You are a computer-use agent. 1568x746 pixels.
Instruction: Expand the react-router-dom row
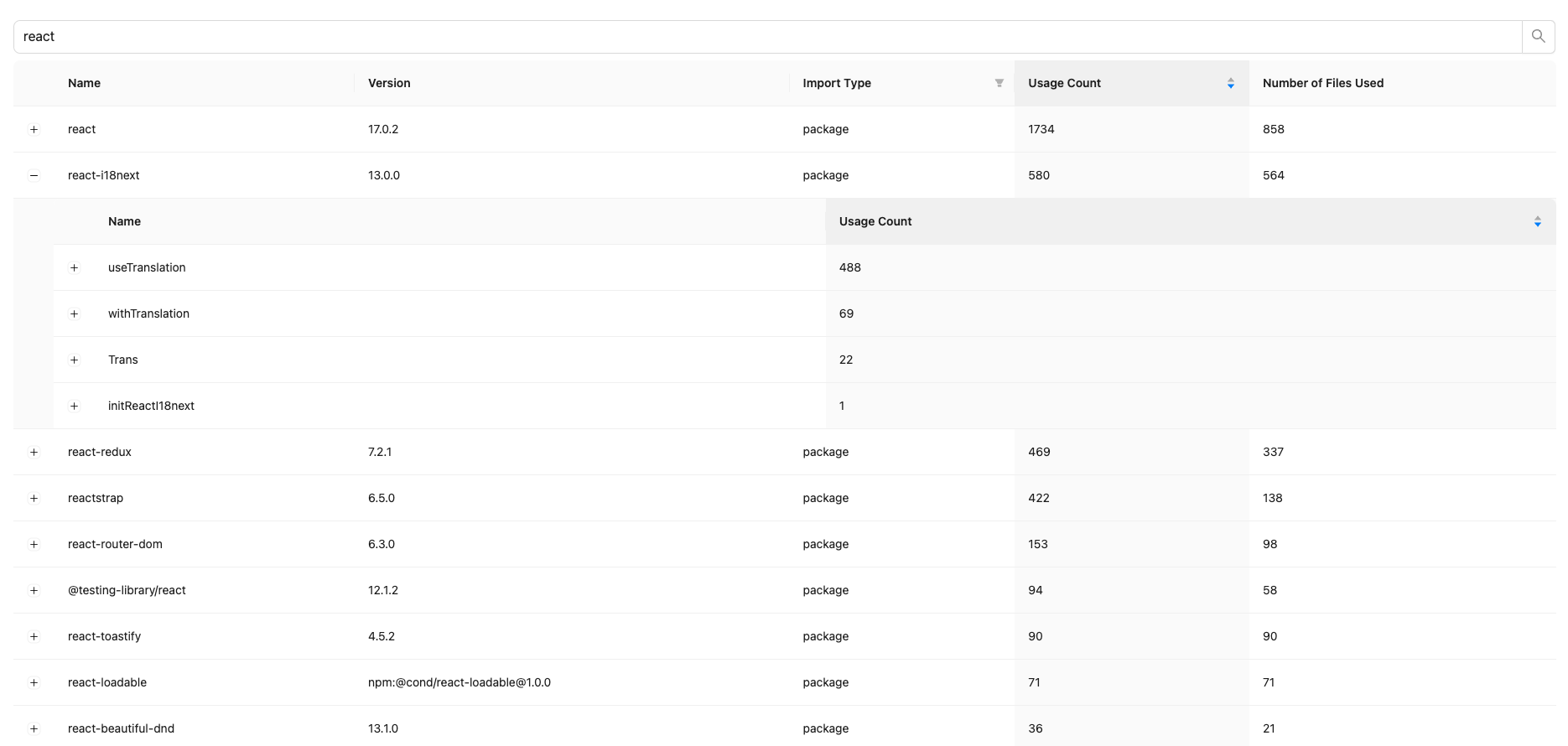(x=34, y=544)
